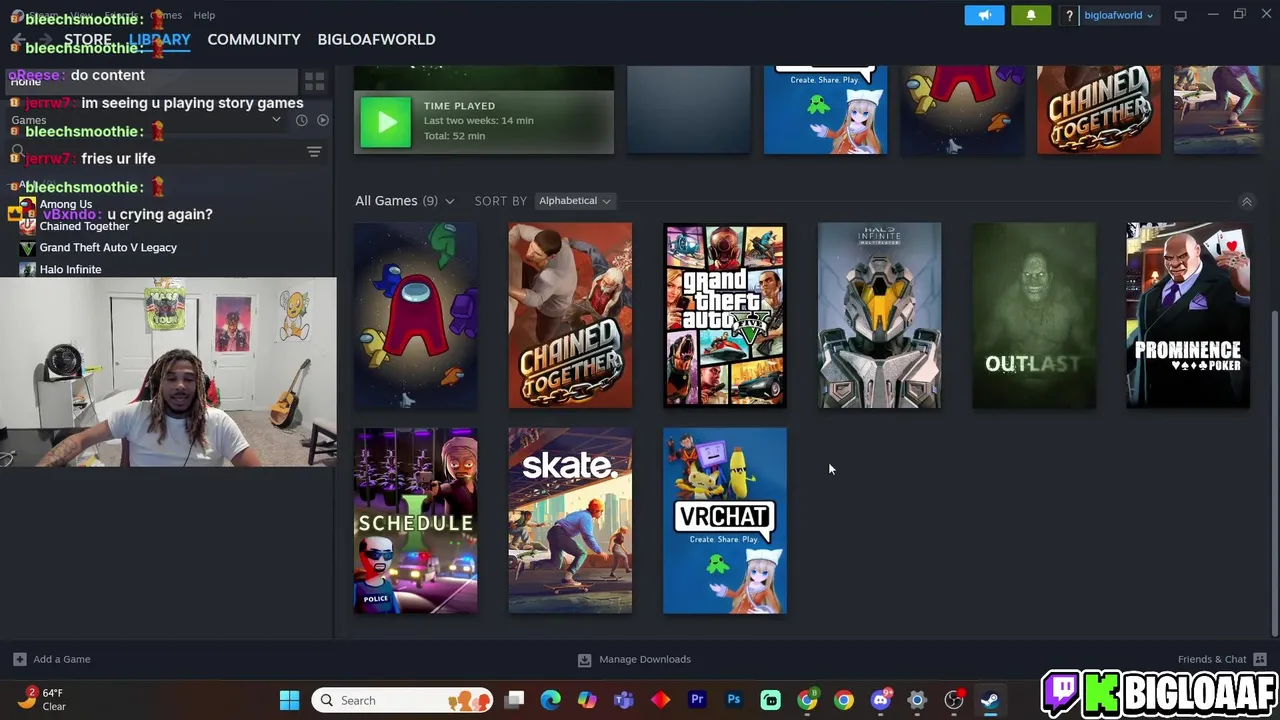Open Manage Downloads
Screen dimensions: 1280x720
[x=634, y=659]
